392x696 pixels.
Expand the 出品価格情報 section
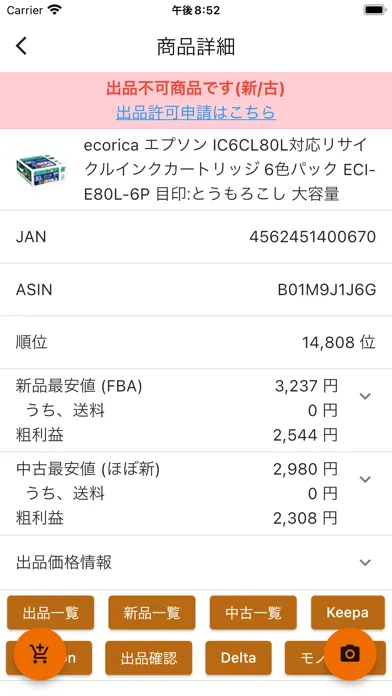196,562
